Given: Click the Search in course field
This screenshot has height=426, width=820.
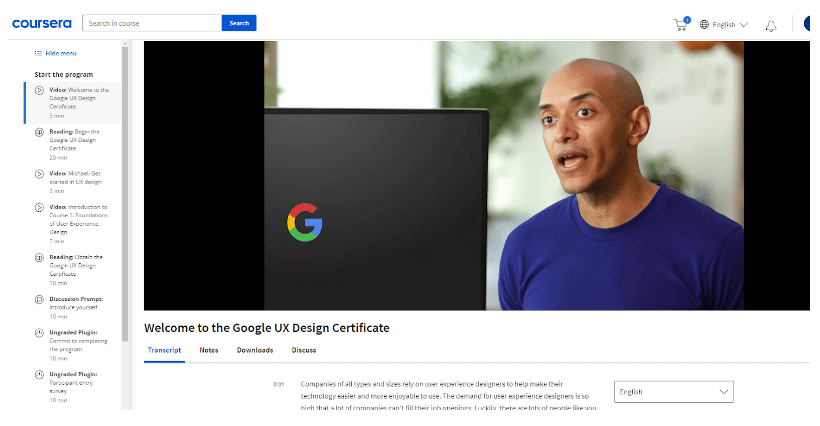Looking at the screenshot, I should pos(152,23).
